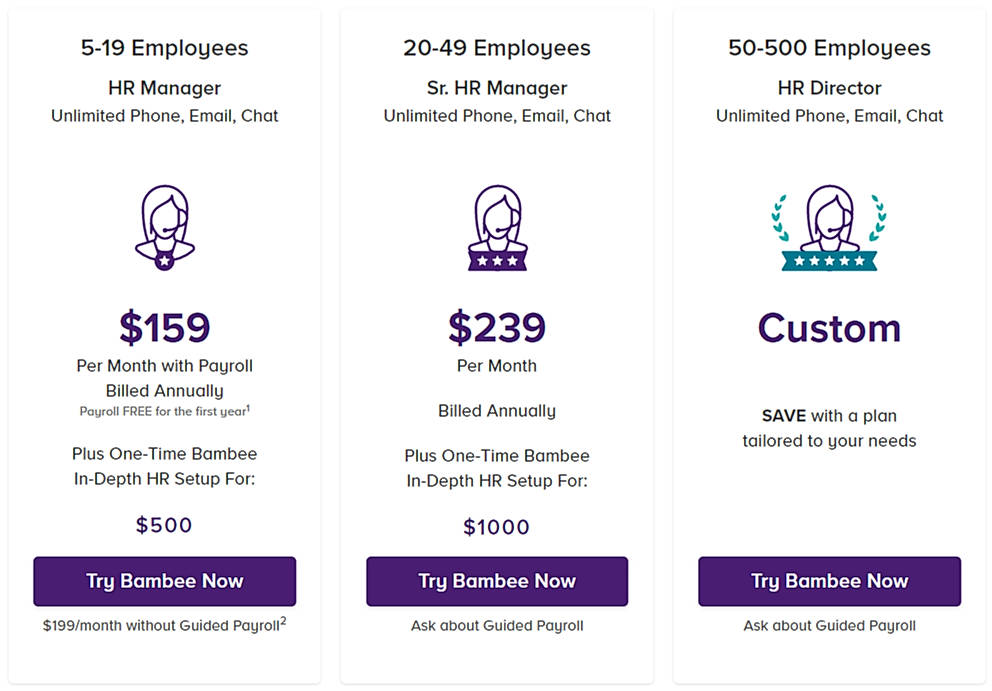Click the $500 one-time setup fee amount
Viewport: 992px width, 691px height.
[164, 525]
